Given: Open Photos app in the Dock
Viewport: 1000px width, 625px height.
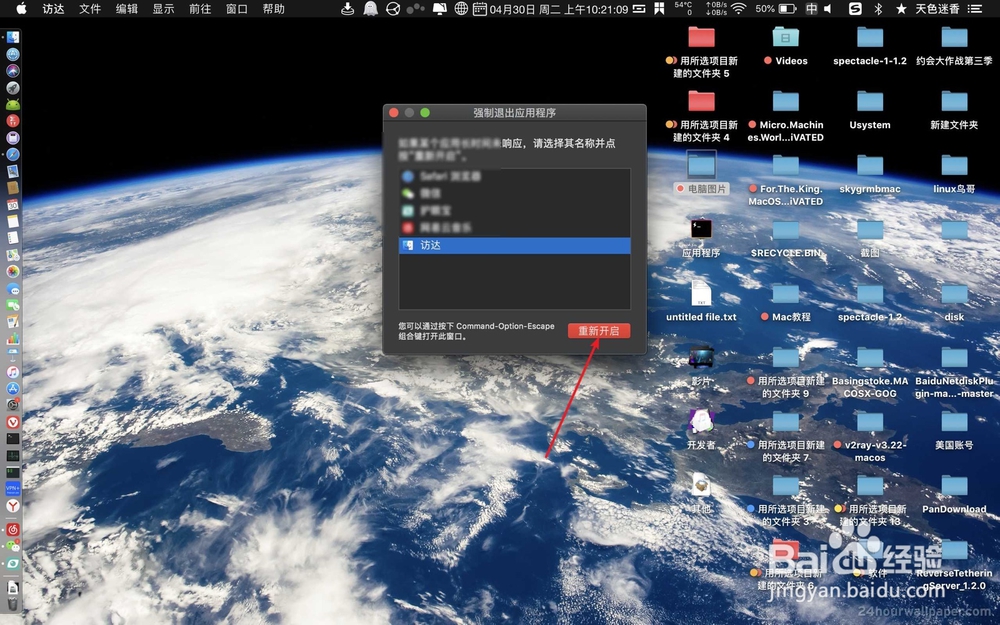Looking at the screenshot, I should click(13, 272).
